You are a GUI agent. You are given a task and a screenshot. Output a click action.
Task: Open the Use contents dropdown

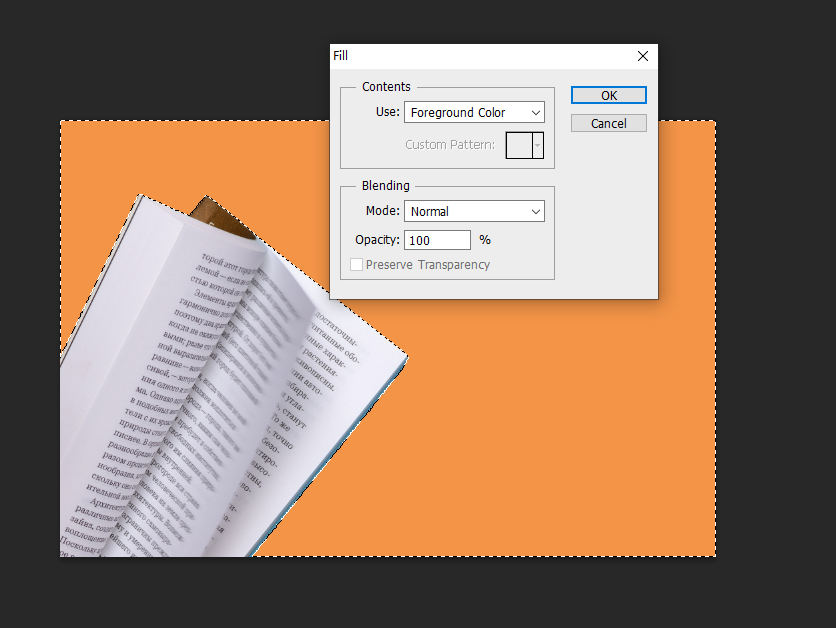(474, 112)
